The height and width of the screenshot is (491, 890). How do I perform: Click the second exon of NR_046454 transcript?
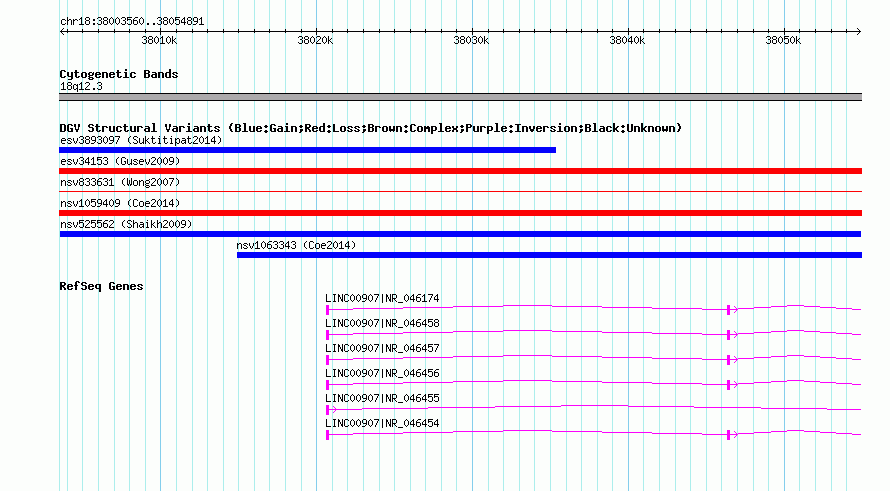pos(728,434)
